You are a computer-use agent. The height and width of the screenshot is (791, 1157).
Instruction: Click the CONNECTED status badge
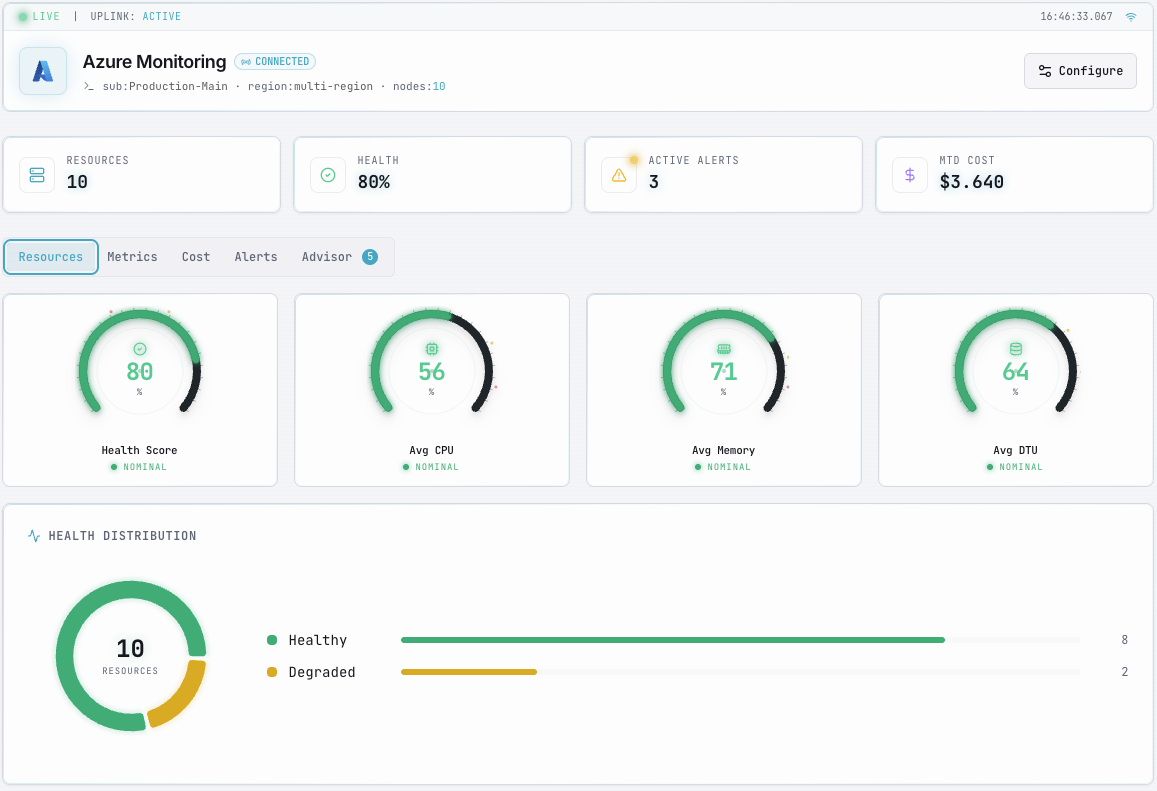pyautogui.click(x=275, y=62)
